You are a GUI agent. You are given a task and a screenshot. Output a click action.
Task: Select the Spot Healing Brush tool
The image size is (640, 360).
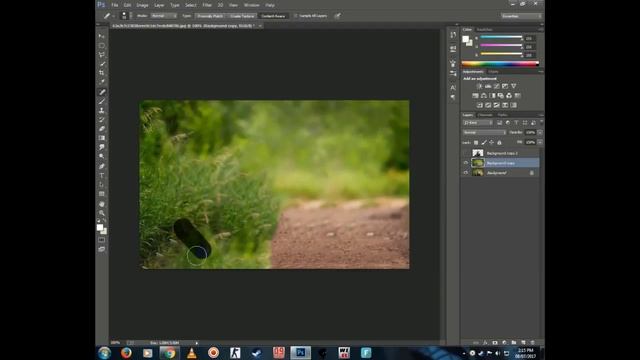102,92
